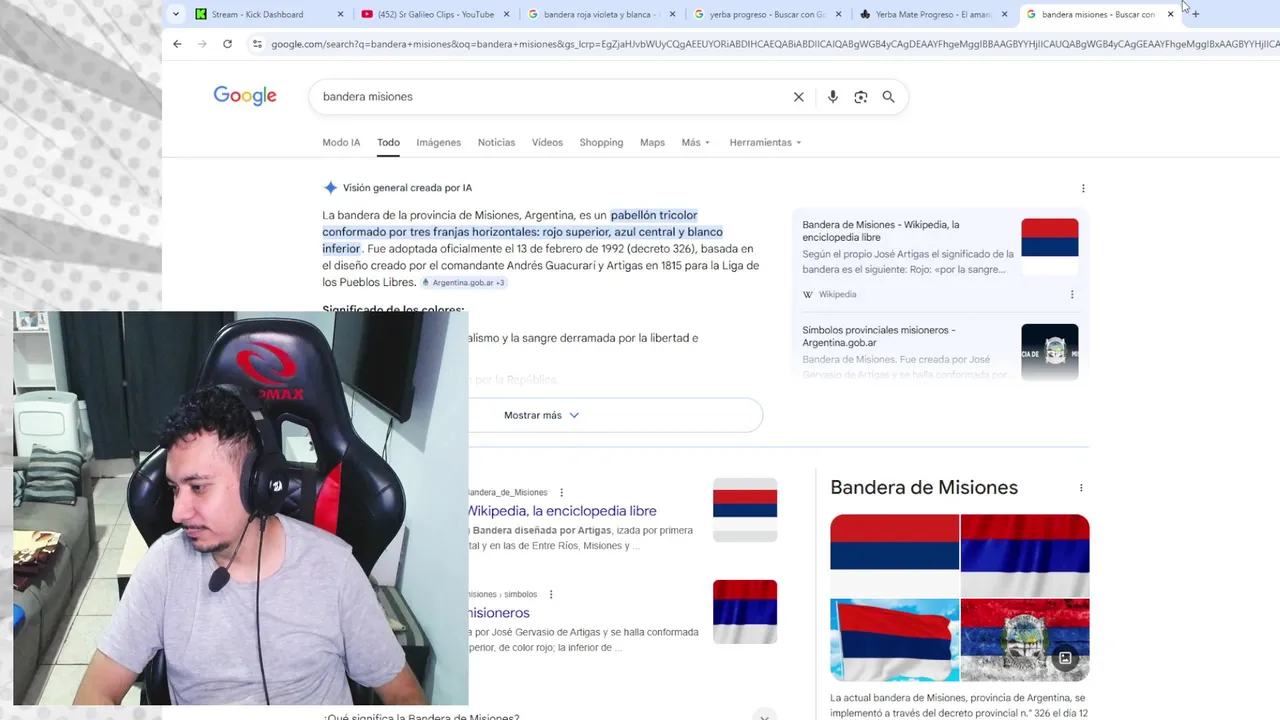
Task: Reload the current page
Action: (227, 44)
